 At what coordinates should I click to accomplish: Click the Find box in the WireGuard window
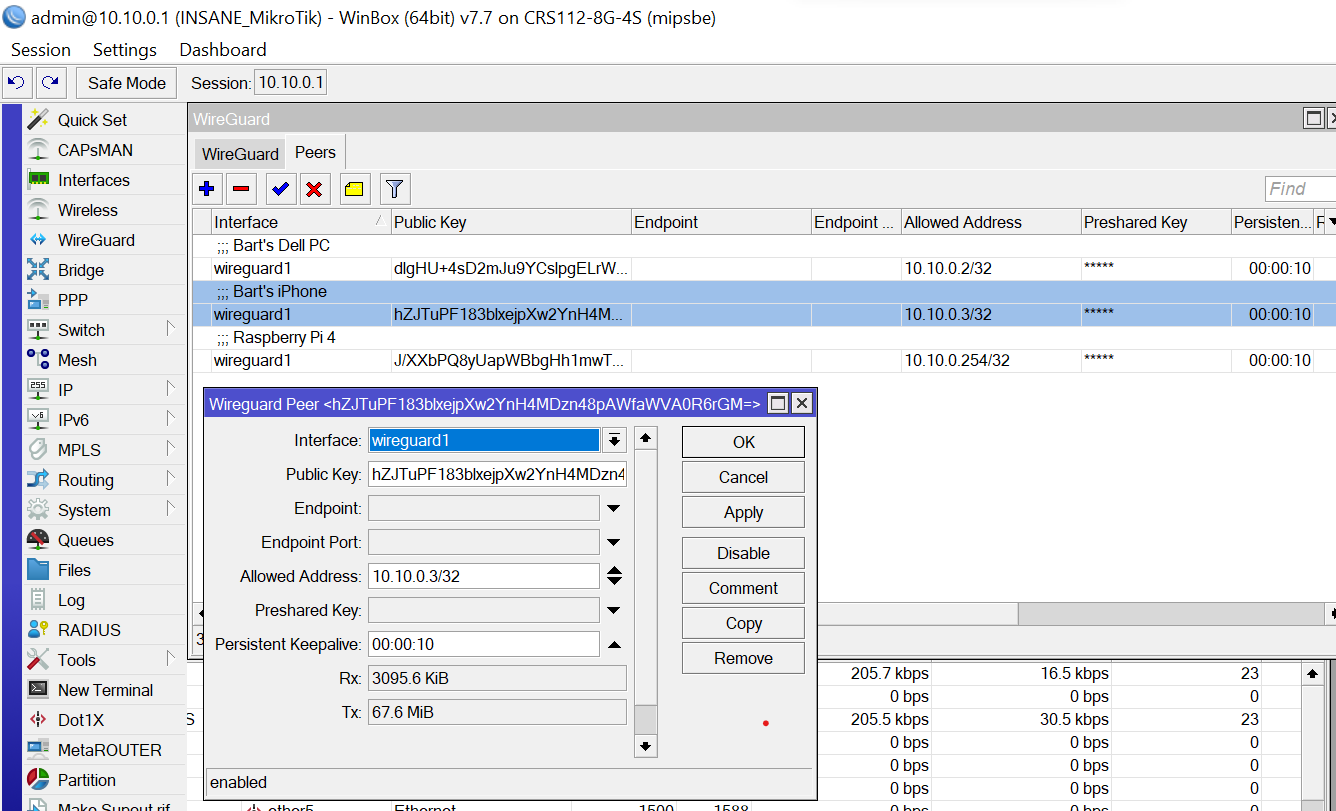[1300, 189]
